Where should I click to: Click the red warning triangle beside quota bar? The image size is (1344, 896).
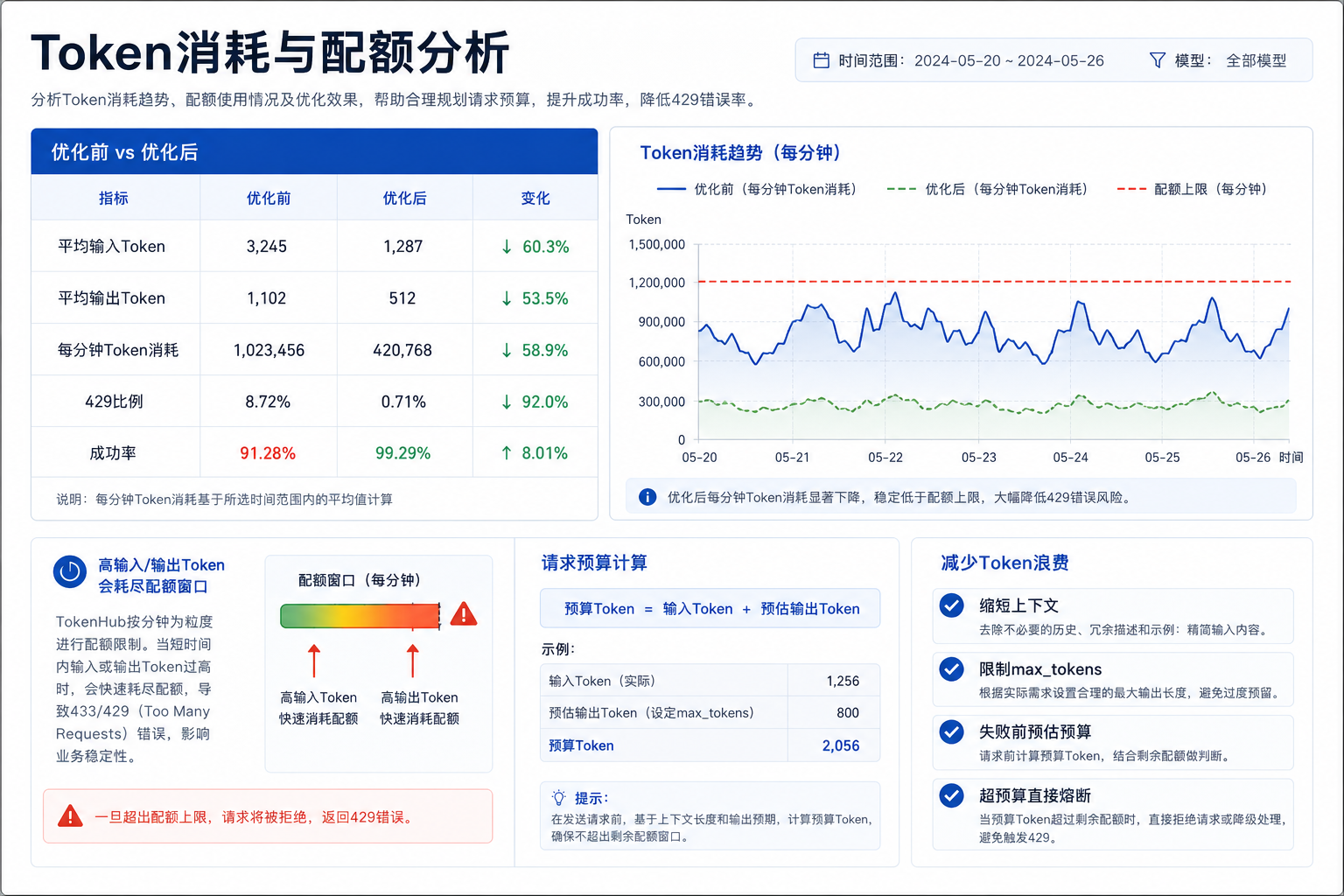point(464,614)
